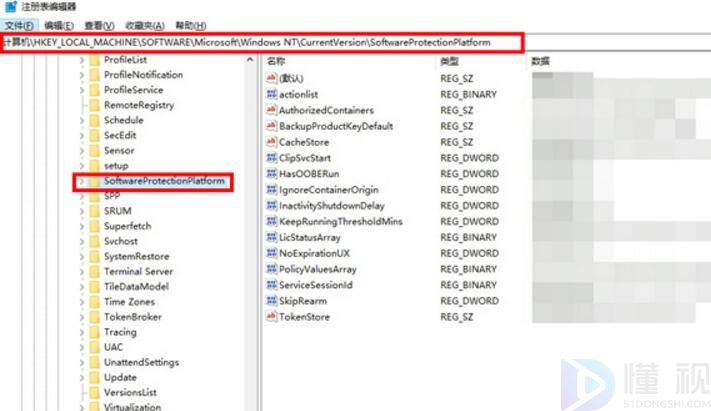Click the registry path address bar
Viewport: 711px width, 411px height.
coord(262,43)
